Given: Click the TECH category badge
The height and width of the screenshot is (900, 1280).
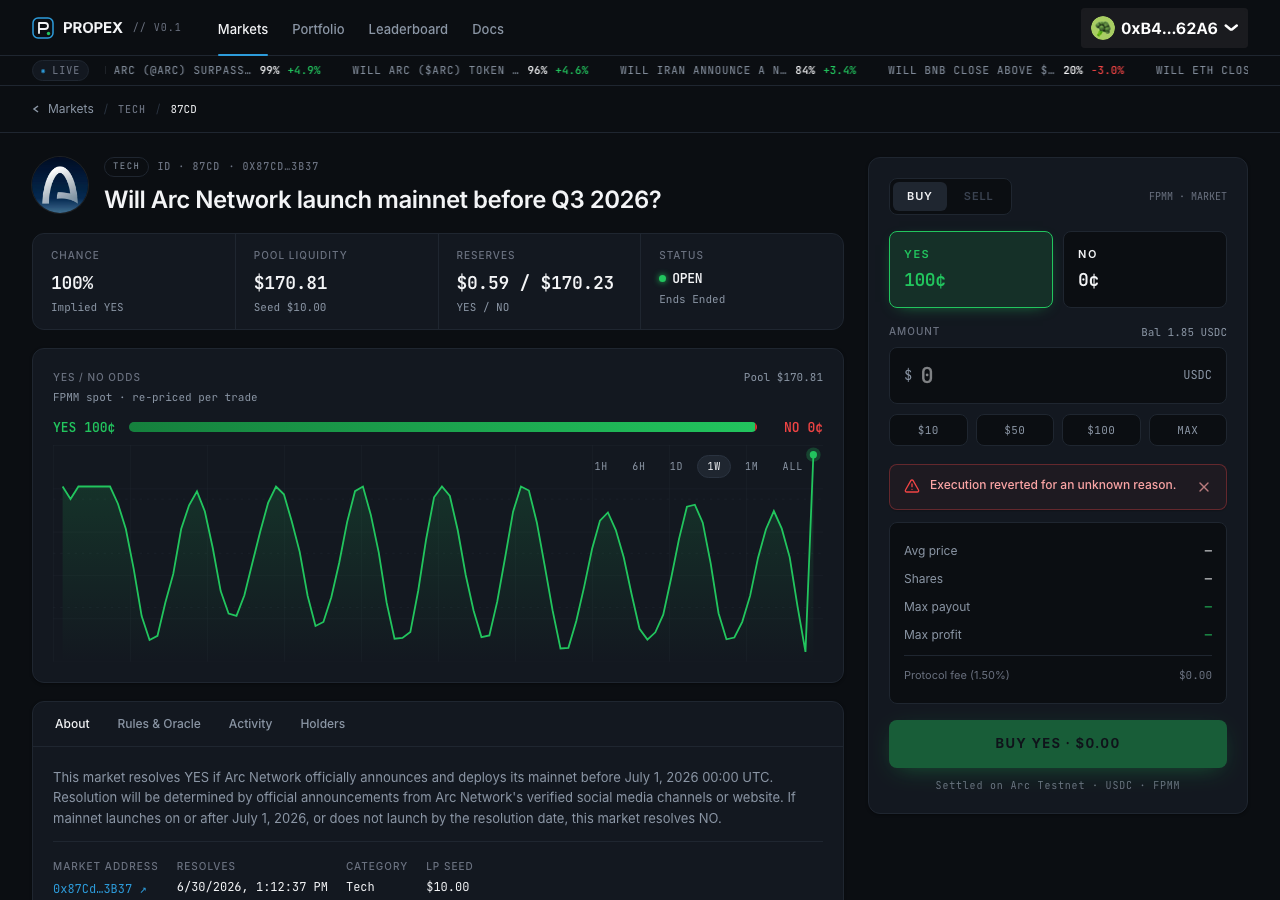Looking at the screenshot, I should click(126, 167).
